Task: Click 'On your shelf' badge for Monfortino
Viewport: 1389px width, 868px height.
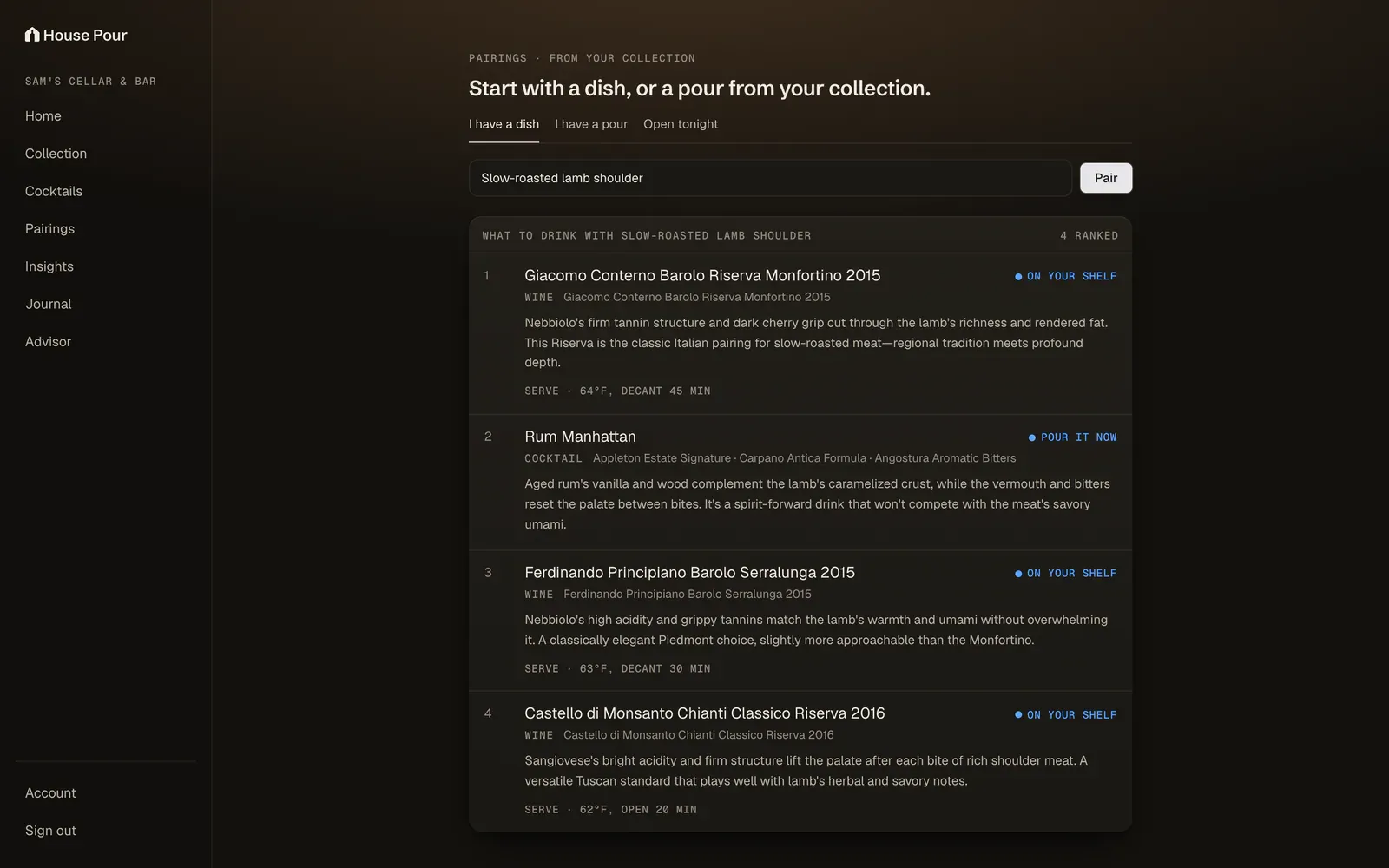Action: click(x=1065, y=276)
